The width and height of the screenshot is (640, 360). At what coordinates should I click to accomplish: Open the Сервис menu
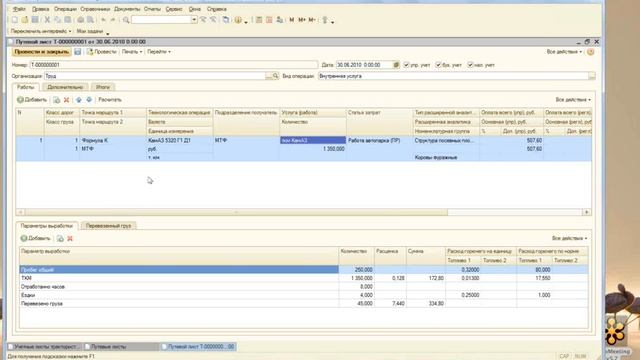point(174,9)
